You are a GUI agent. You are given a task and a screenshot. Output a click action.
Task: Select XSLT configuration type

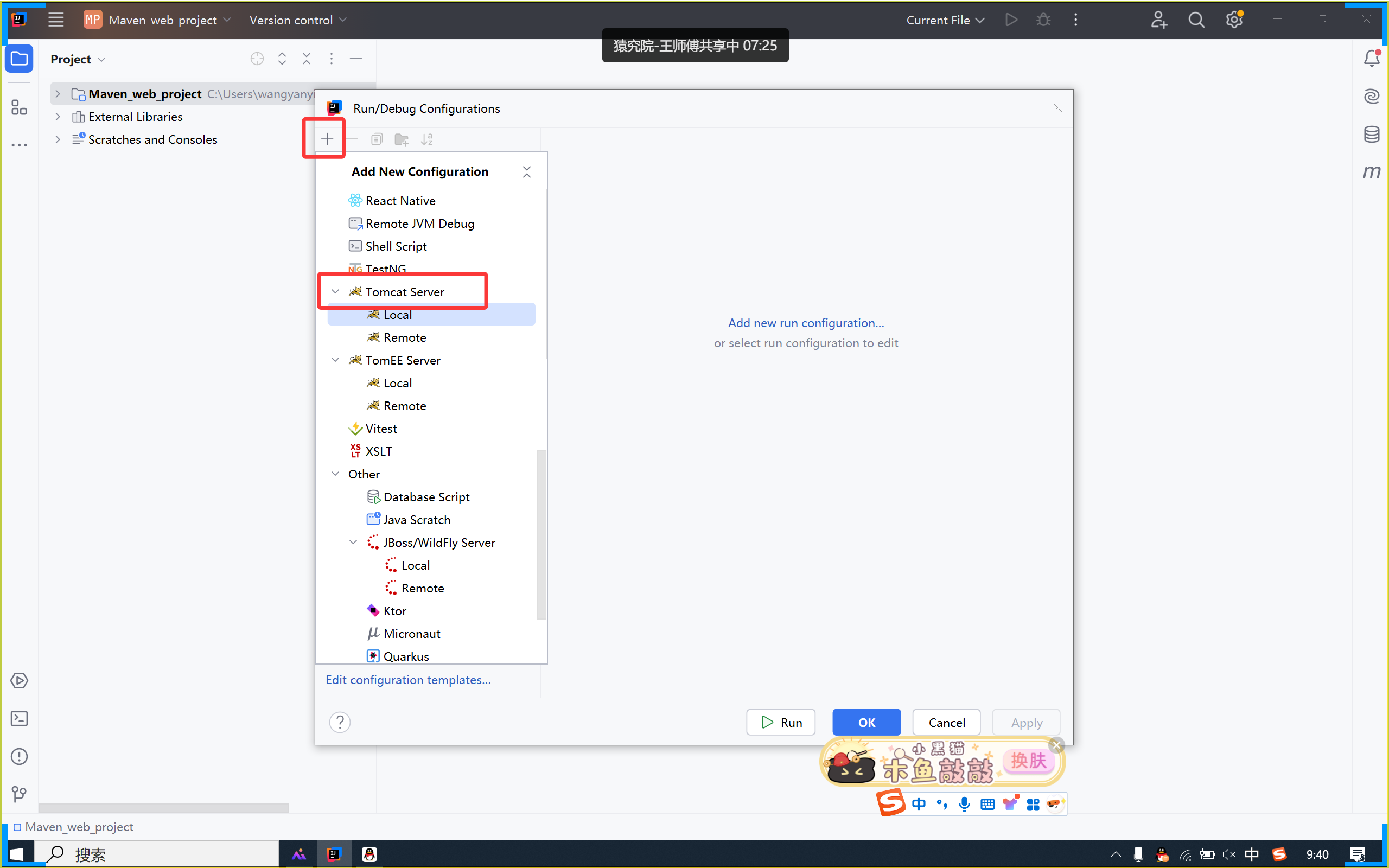tap(431, 451)
